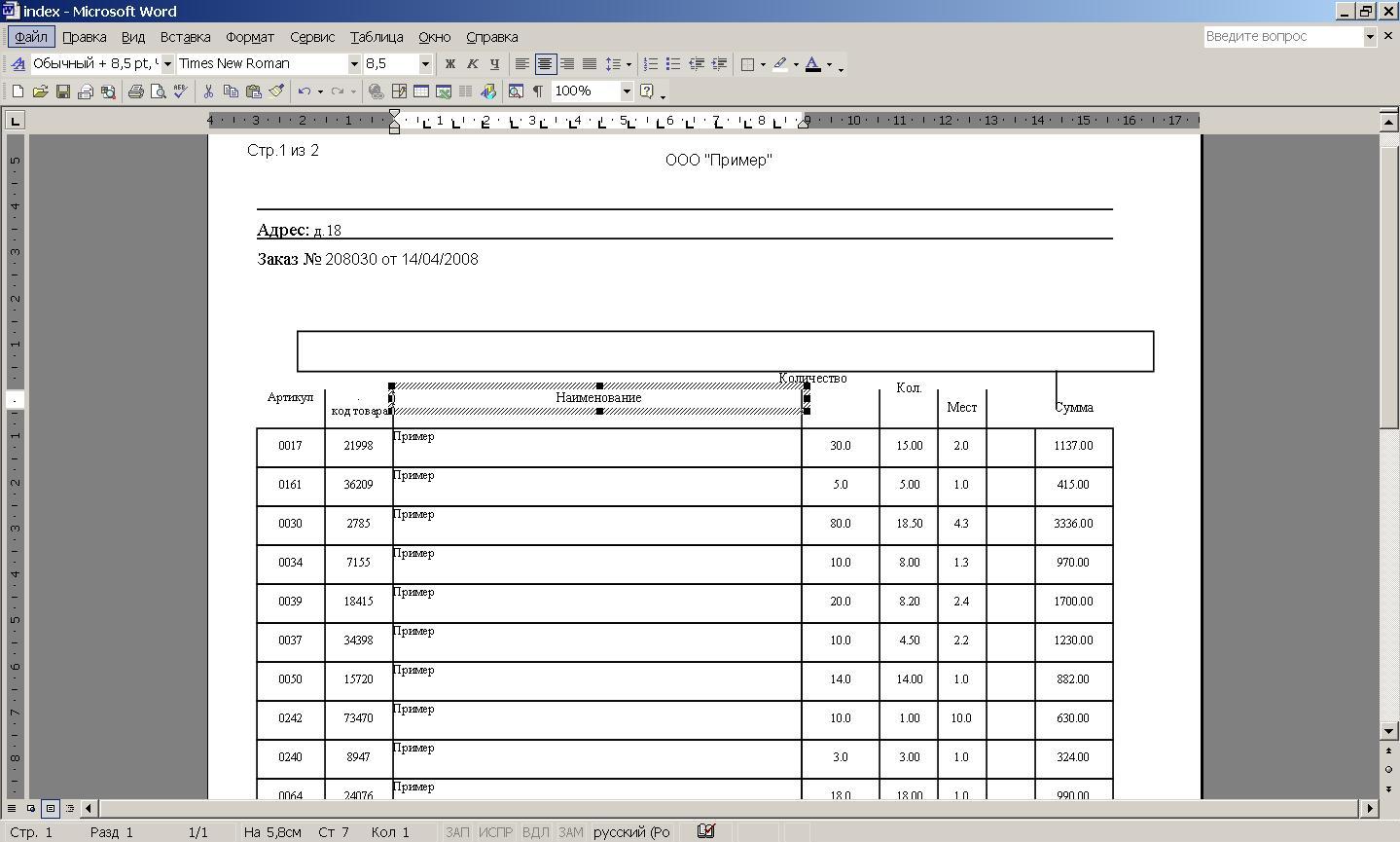
Task: Click the font color A swatch
Action: (812, 64)
